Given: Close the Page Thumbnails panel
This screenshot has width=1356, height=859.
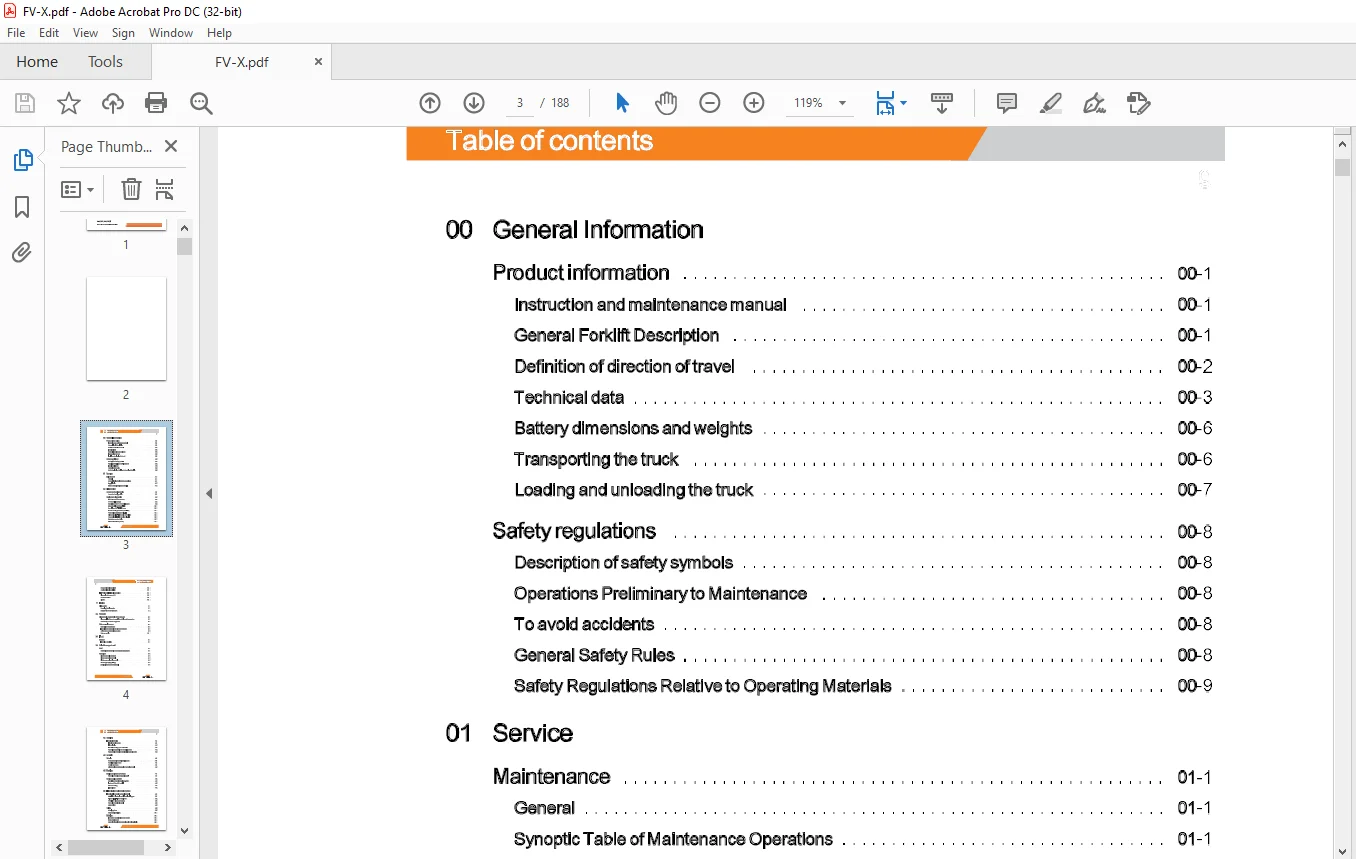Looking at the screenshot, I should coord(171,146).
